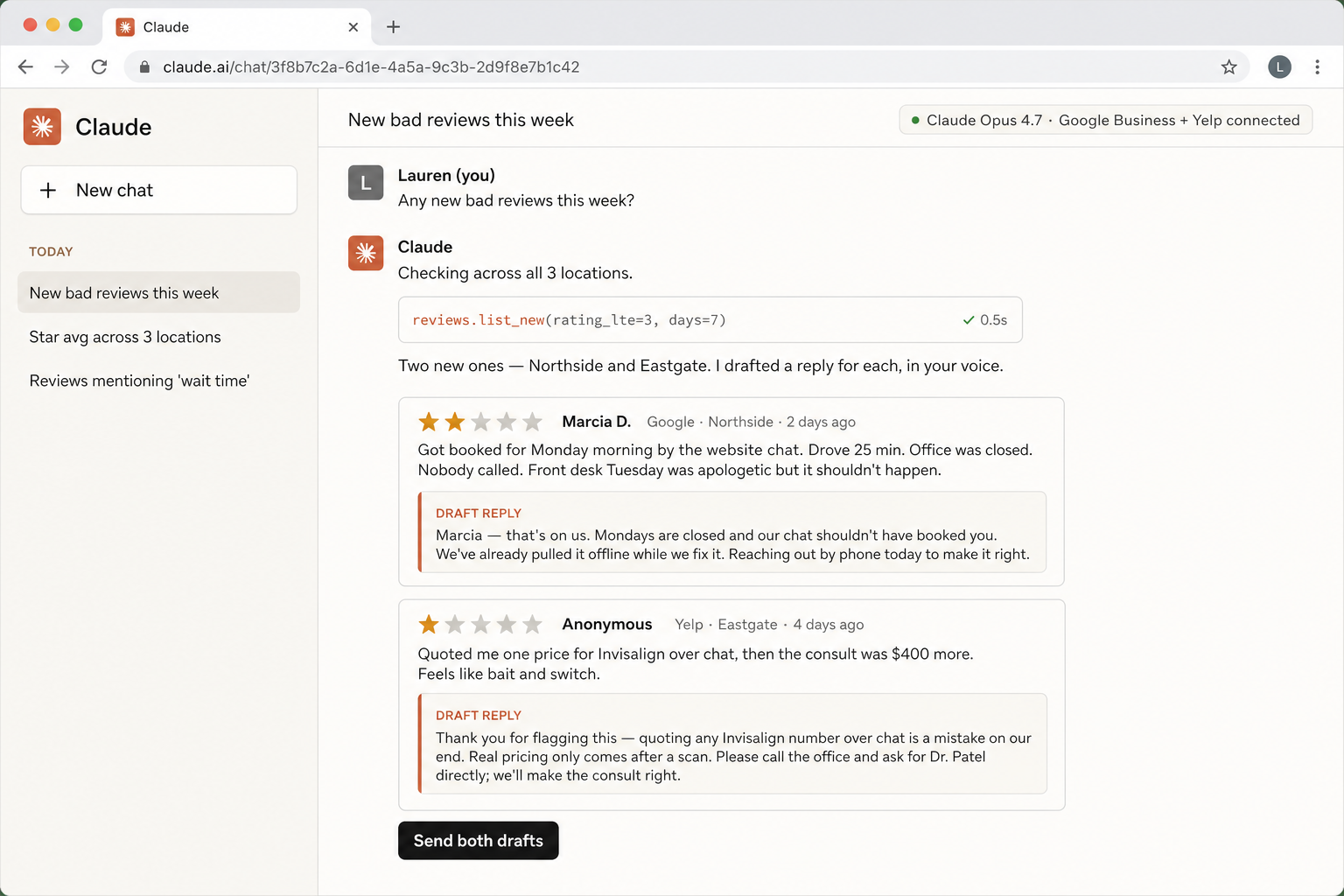Click the TODAY section label
1344x896 pixels.
pyautogui.click(x=51, y=251)
